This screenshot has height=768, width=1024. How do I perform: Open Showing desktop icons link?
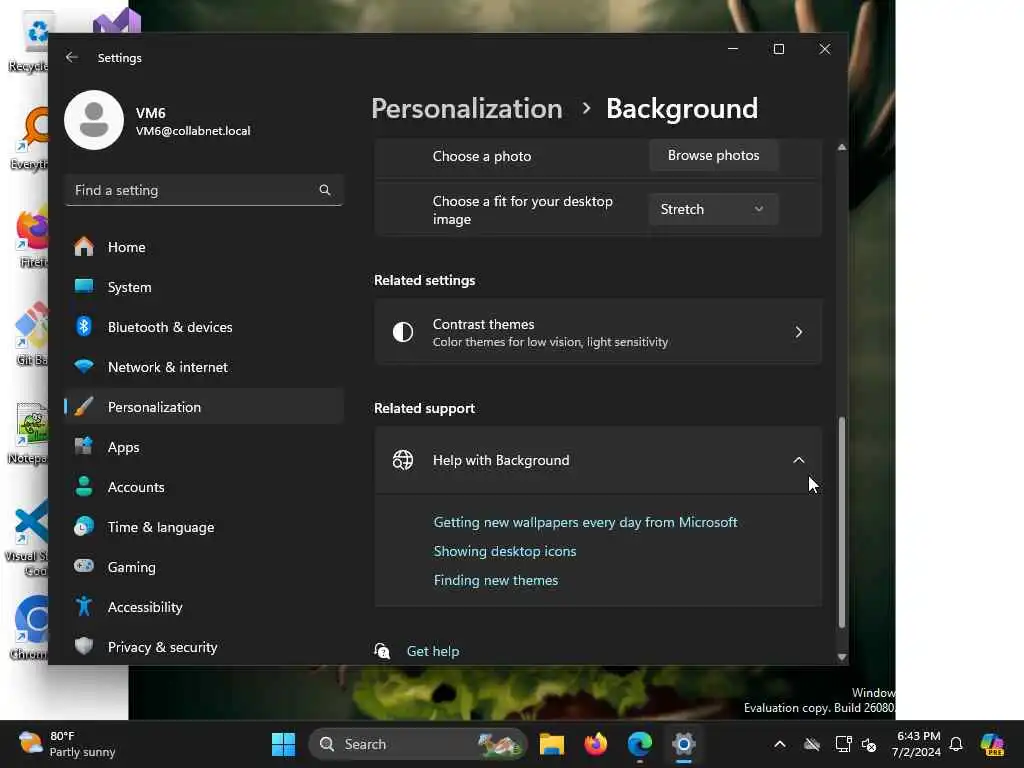click(x=505, y=551)
